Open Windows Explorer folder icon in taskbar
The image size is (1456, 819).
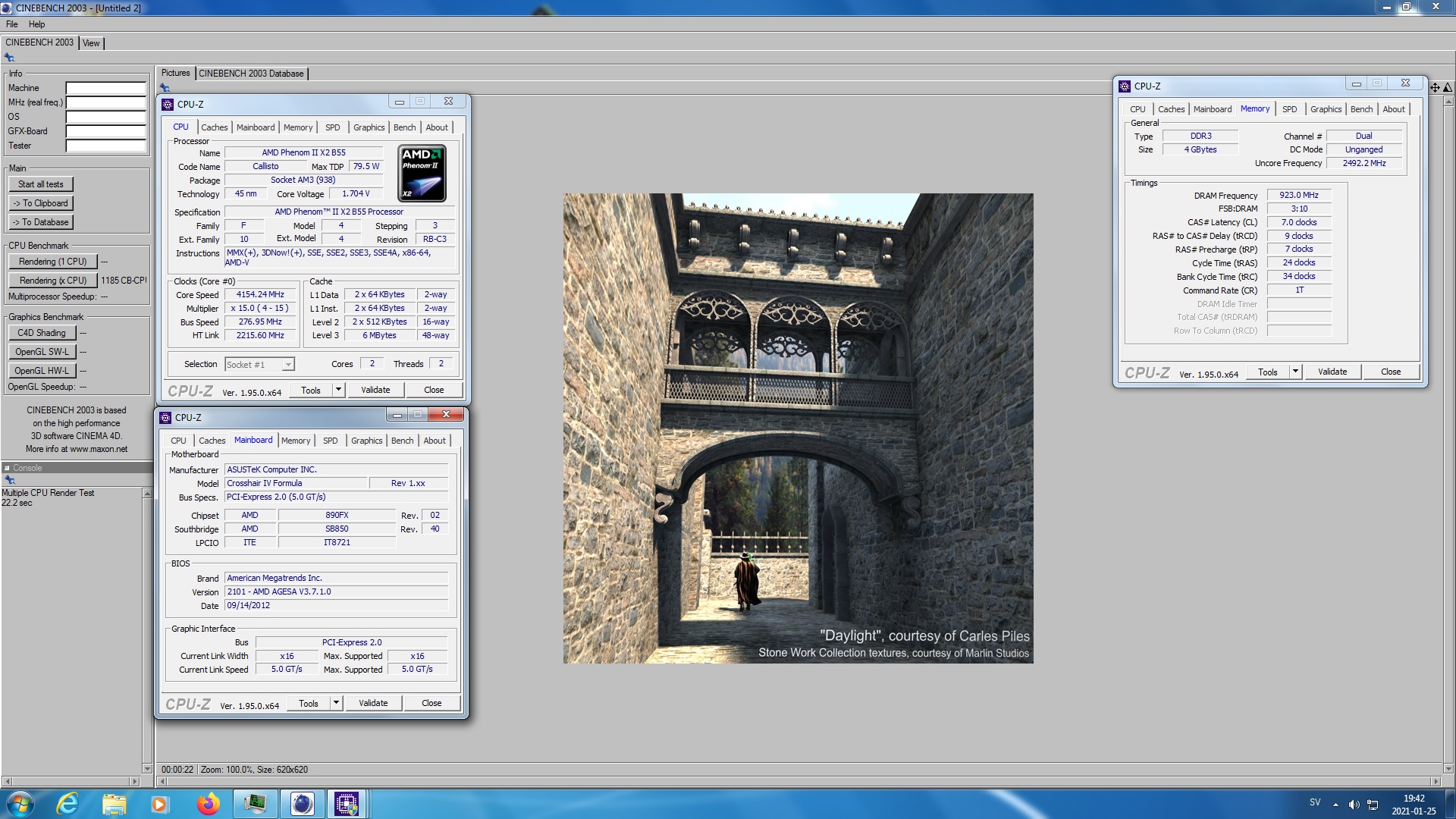click(x=114, y=804)
